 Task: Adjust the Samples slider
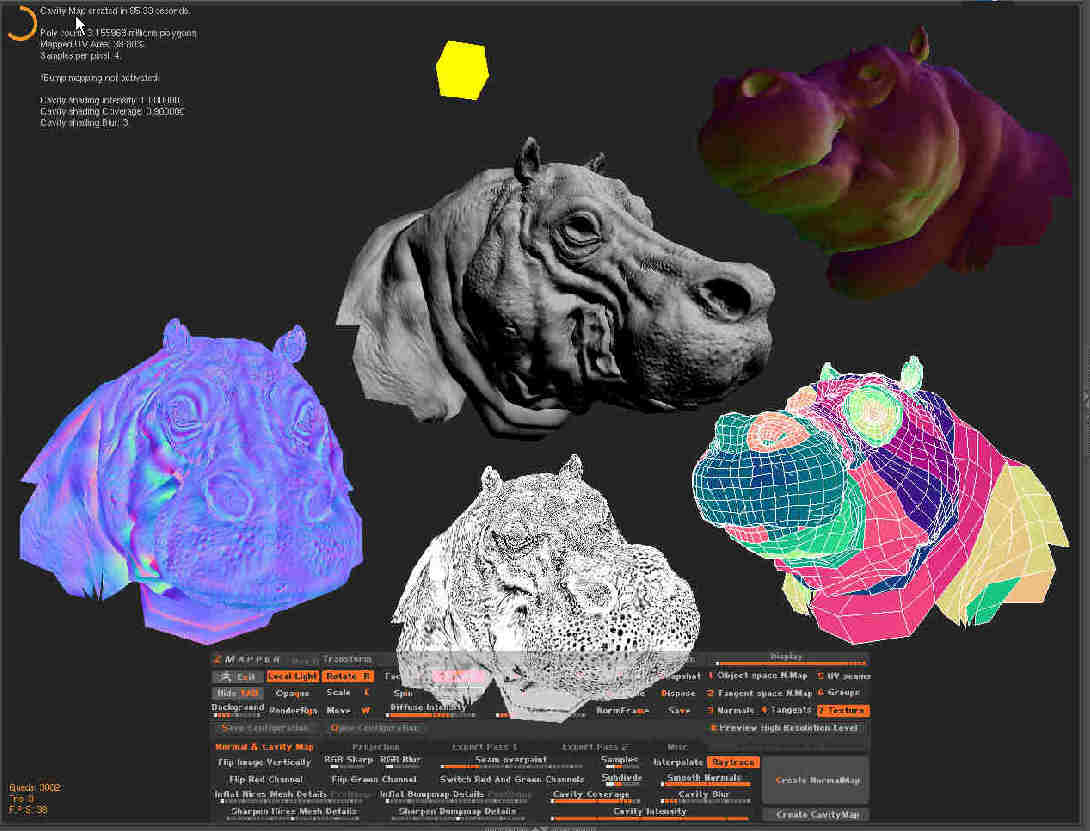[619, 761]
